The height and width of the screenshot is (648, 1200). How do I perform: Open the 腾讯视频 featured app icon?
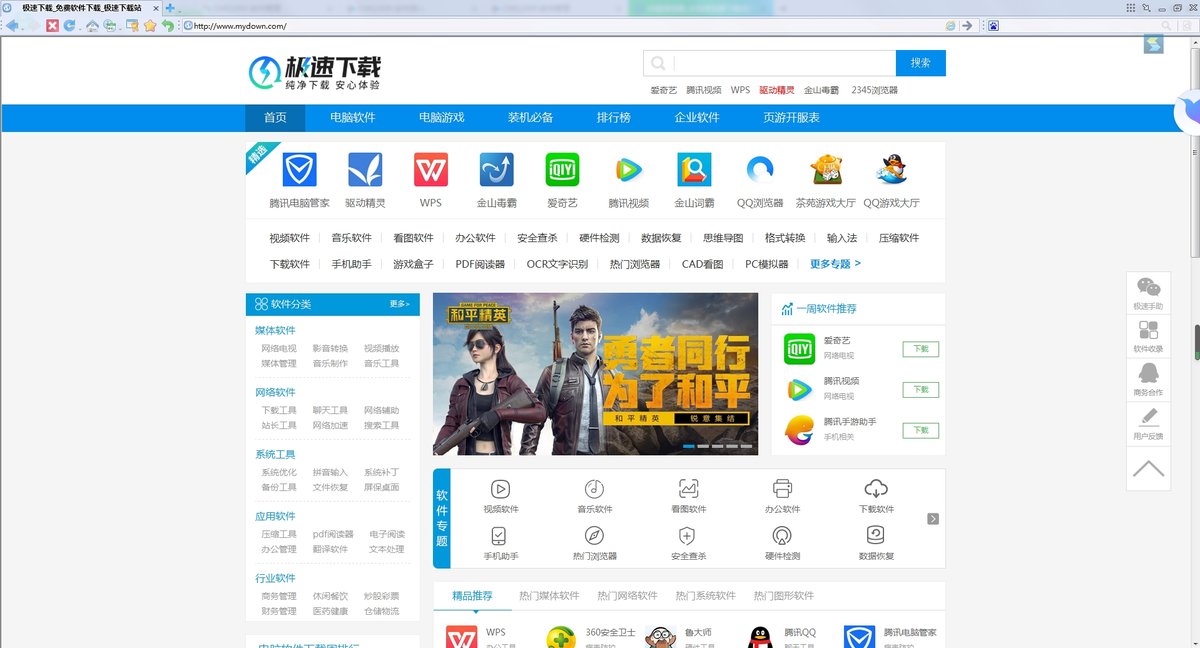pos(628,169)
